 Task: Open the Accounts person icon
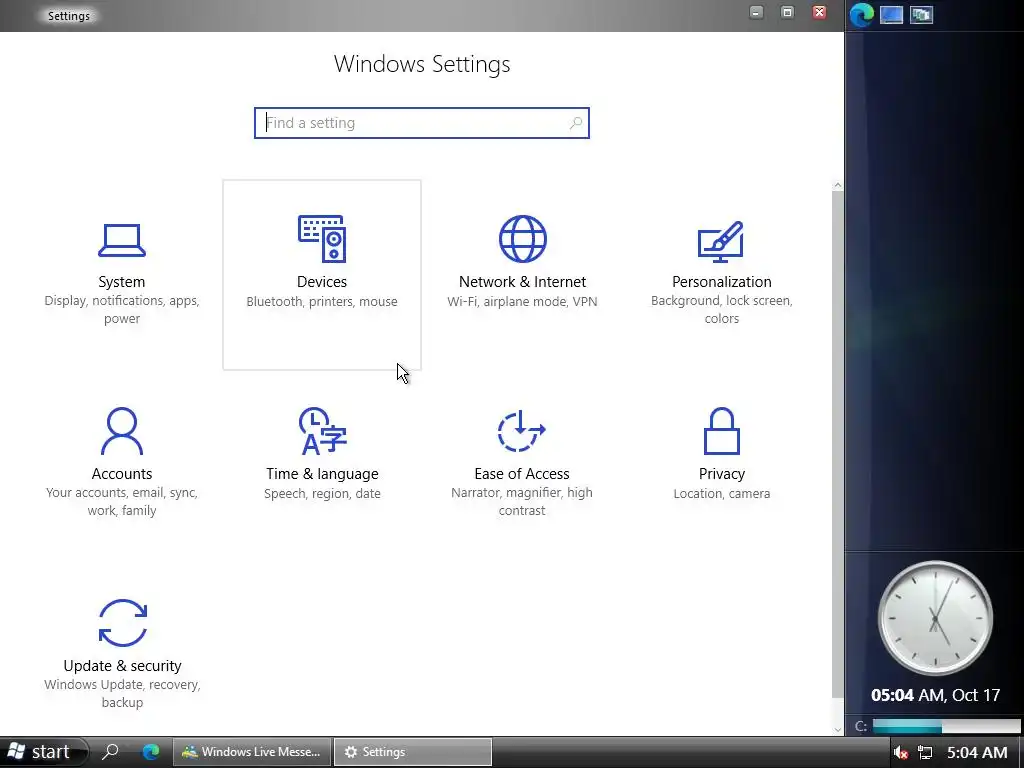coord(121,431)
